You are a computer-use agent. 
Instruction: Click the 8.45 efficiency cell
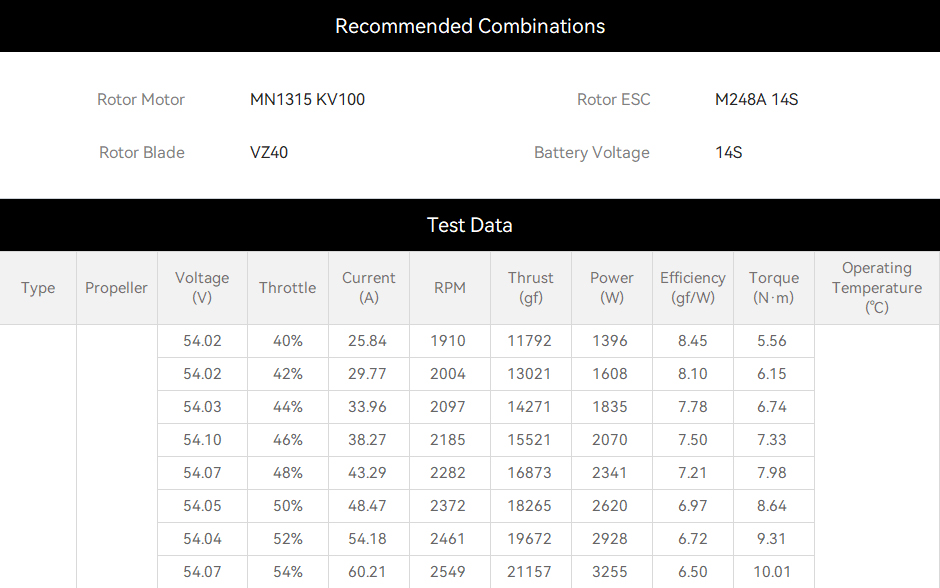[693, 341]
